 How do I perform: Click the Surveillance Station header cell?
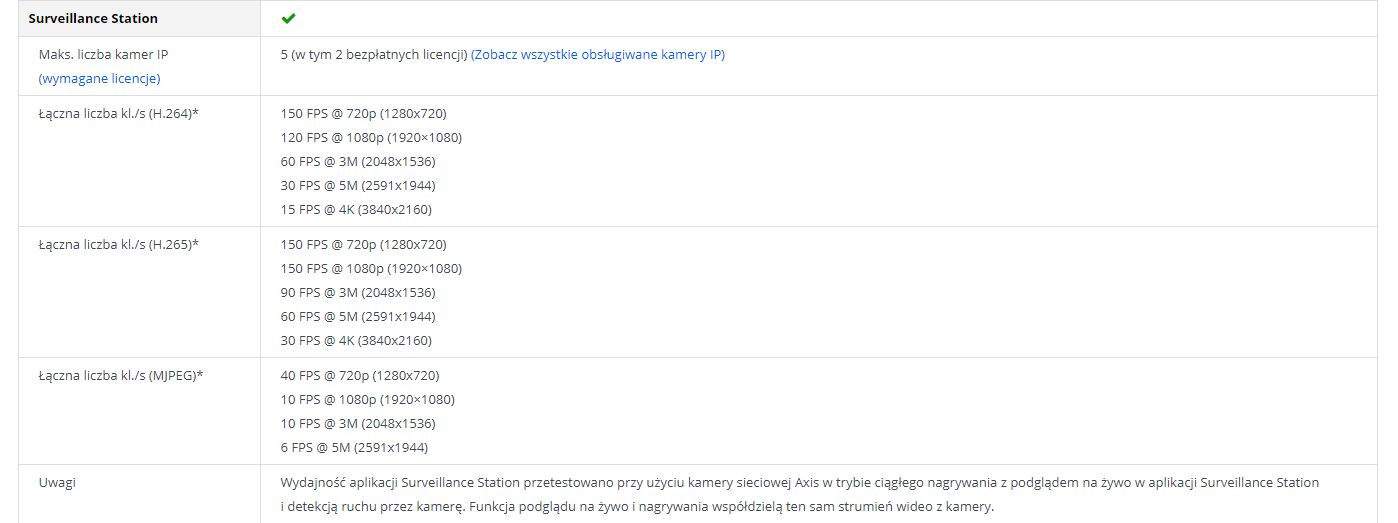click(139, 18)
